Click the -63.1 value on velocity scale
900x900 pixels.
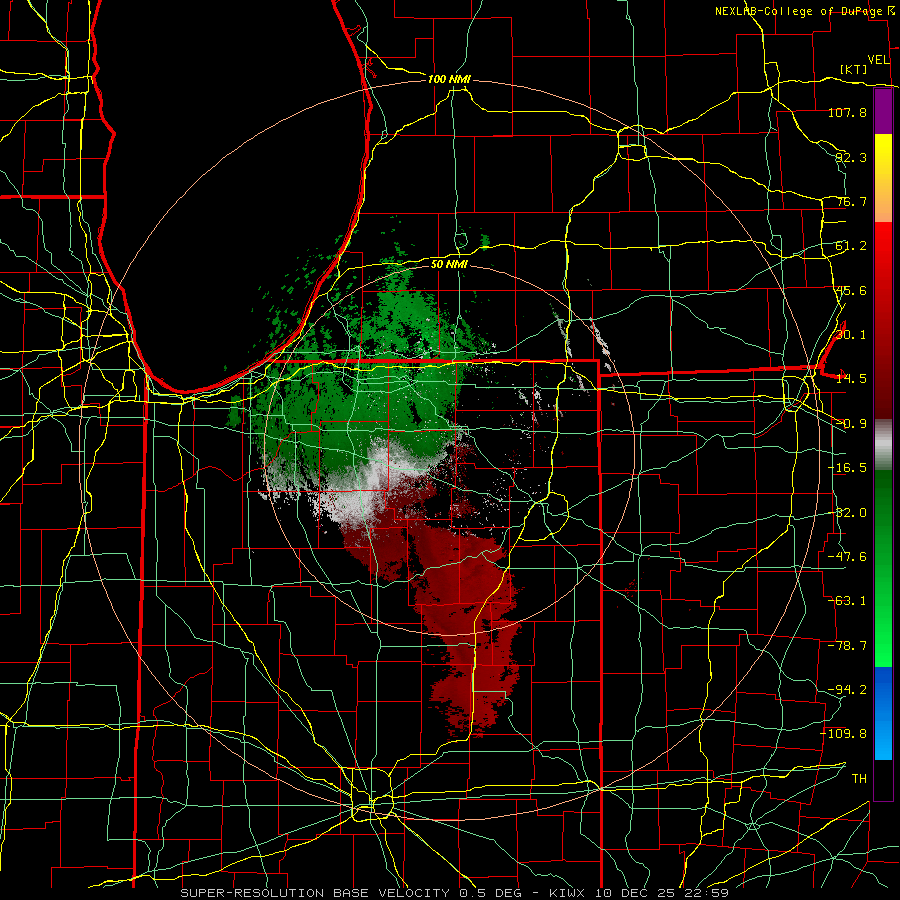click(x=847, y=601)
